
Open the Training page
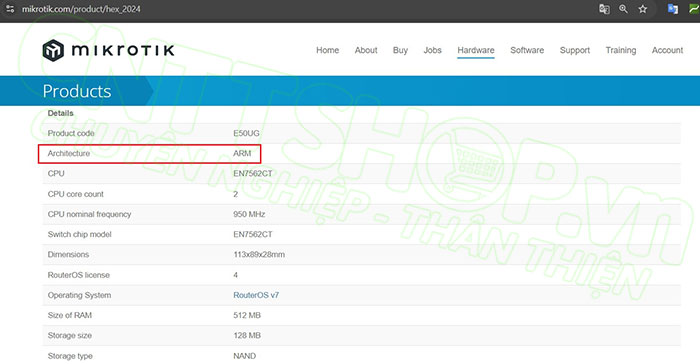click(x=621, y=50)
